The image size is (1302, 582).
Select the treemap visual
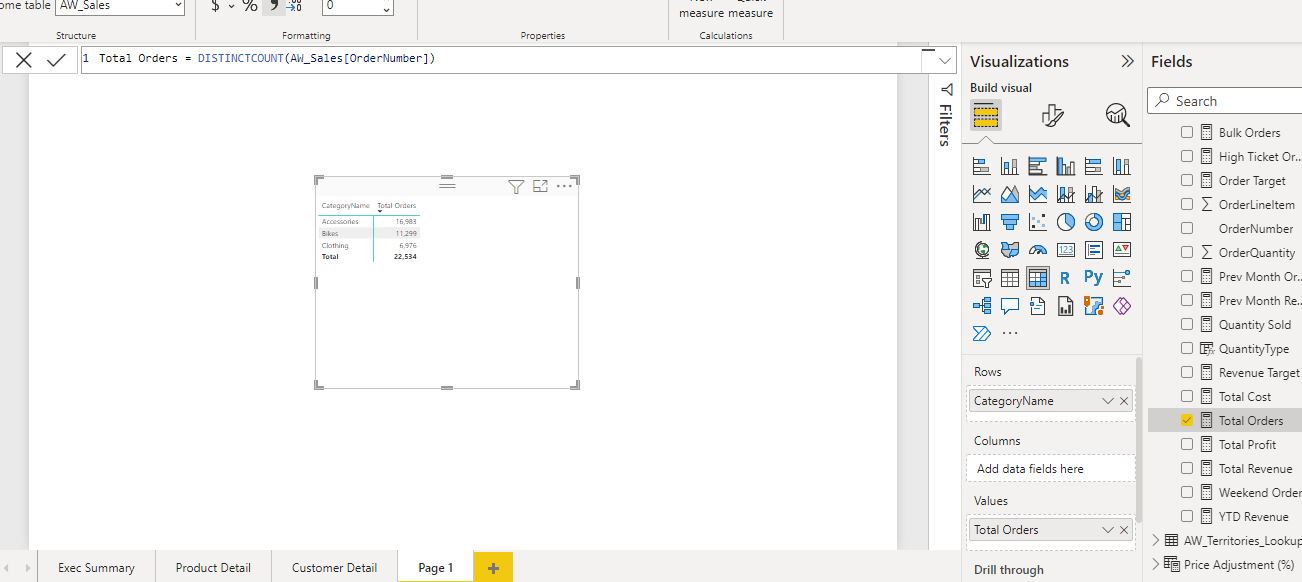pos(1122,222)
